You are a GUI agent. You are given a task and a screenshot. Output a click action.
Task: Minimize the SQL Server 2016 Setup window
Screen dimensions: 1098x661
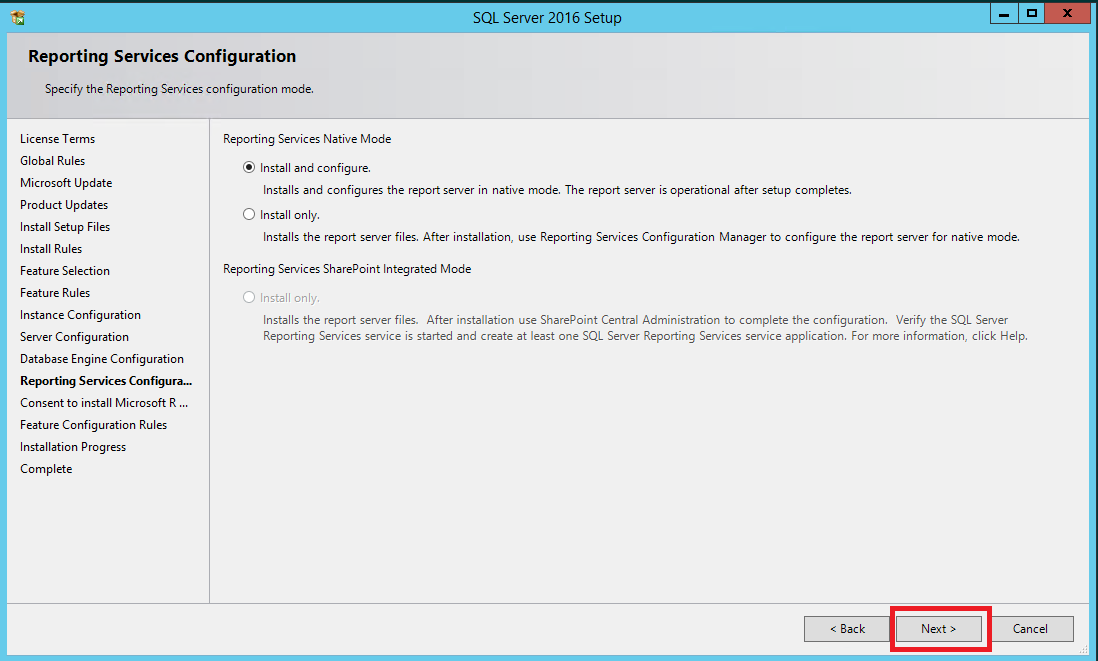(x=1003, y=13)
